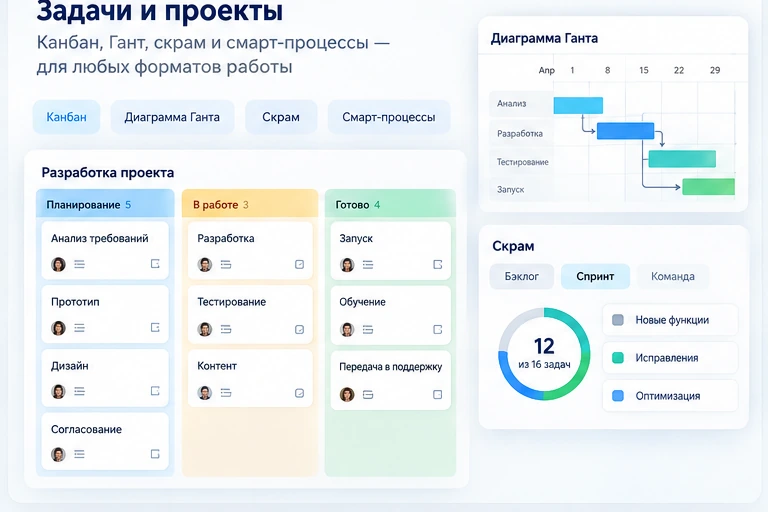Click gray swatch next to Новые функции
Image resolution: width=768 pixels, height=512 pixels.
pos(618,320)
